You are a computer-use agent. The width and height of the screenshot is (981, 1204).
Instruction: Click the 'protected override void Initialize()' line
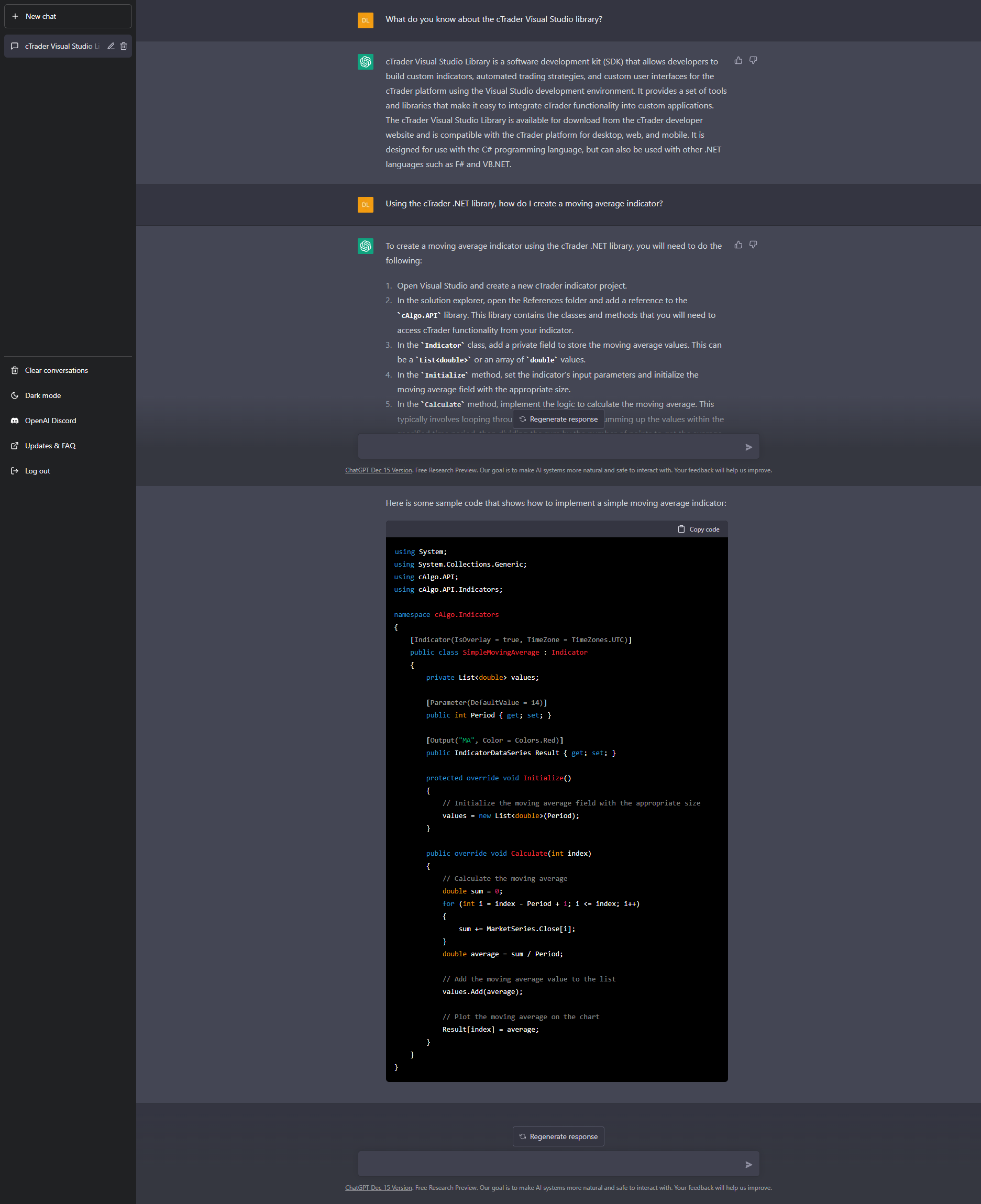pyautogui.click(x=499, y=778)
